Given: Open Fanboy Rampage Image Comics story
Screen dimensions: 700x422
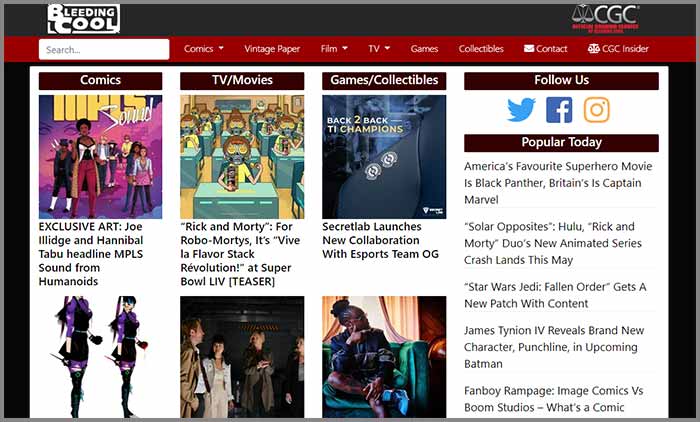Looking at the screenshot, I should tap(554, 399).
